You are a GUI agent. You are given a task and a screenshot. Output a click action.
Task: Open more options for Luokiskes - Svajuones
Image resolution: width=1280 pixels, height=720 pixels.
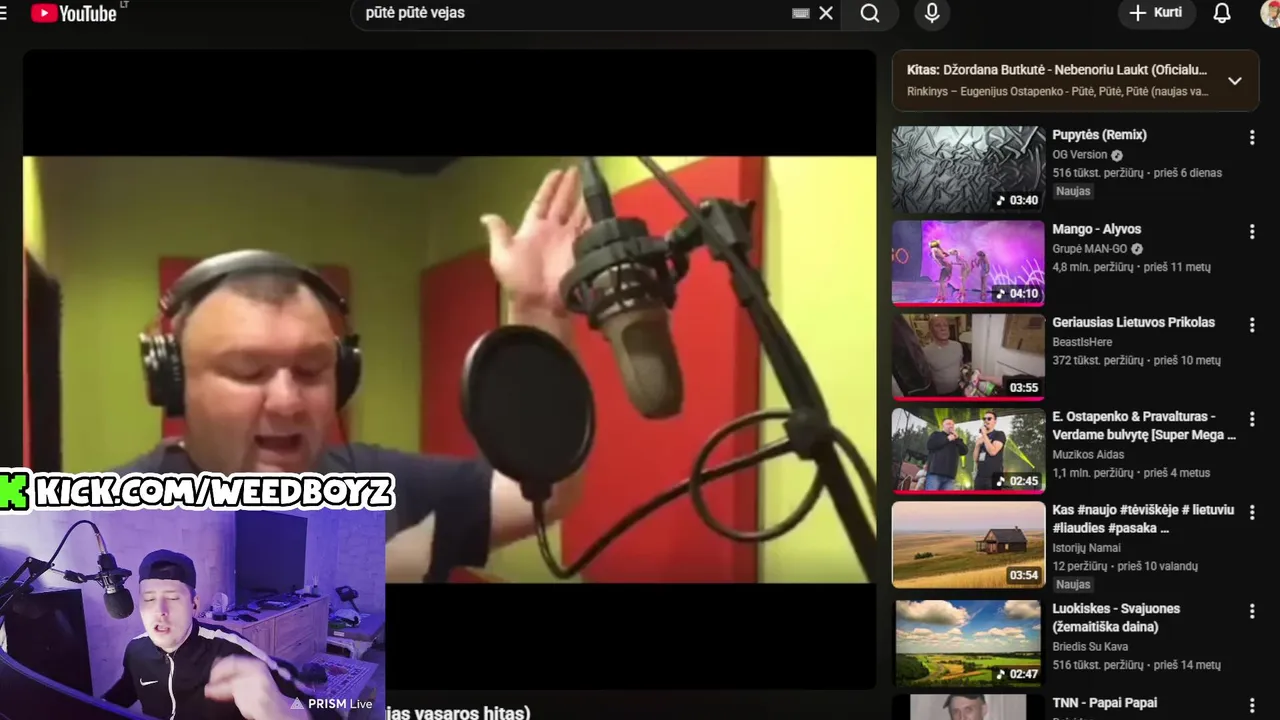(1251, 611)
